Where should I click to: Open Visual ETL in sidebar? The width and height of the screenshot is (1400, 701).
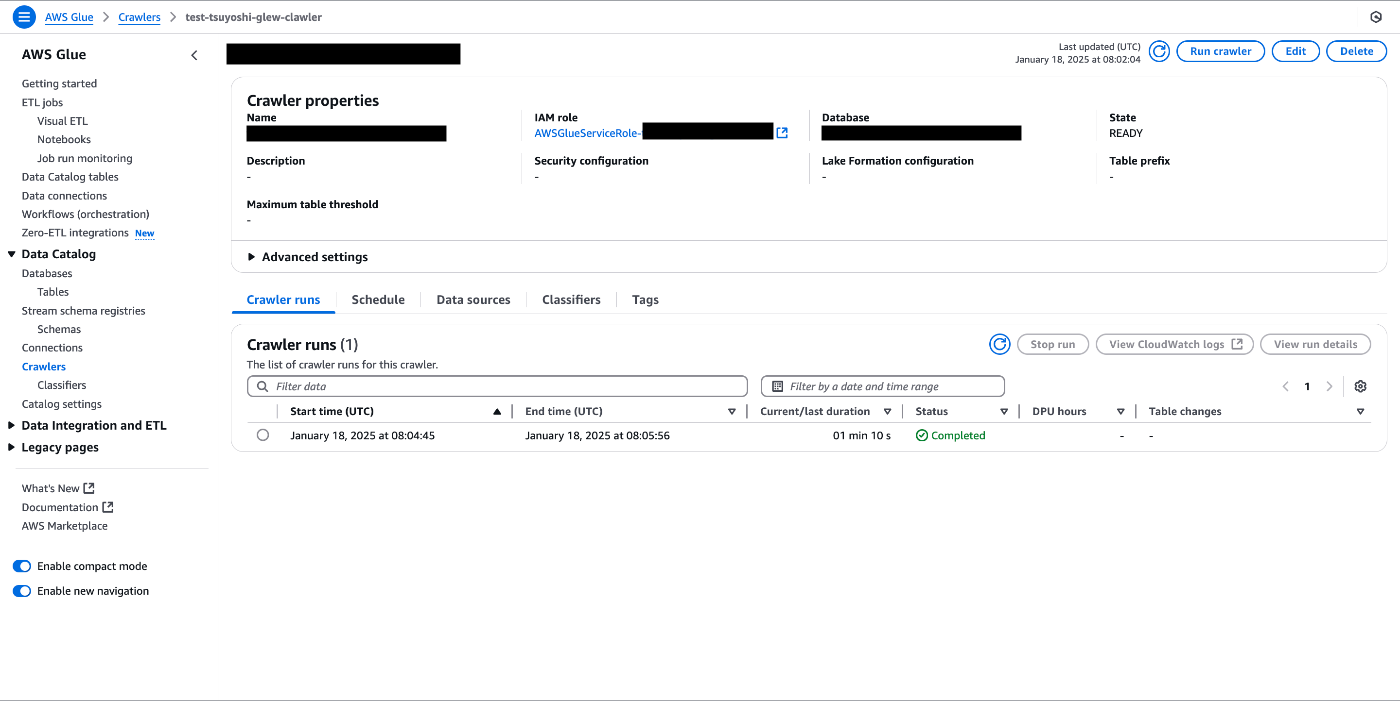62,121
